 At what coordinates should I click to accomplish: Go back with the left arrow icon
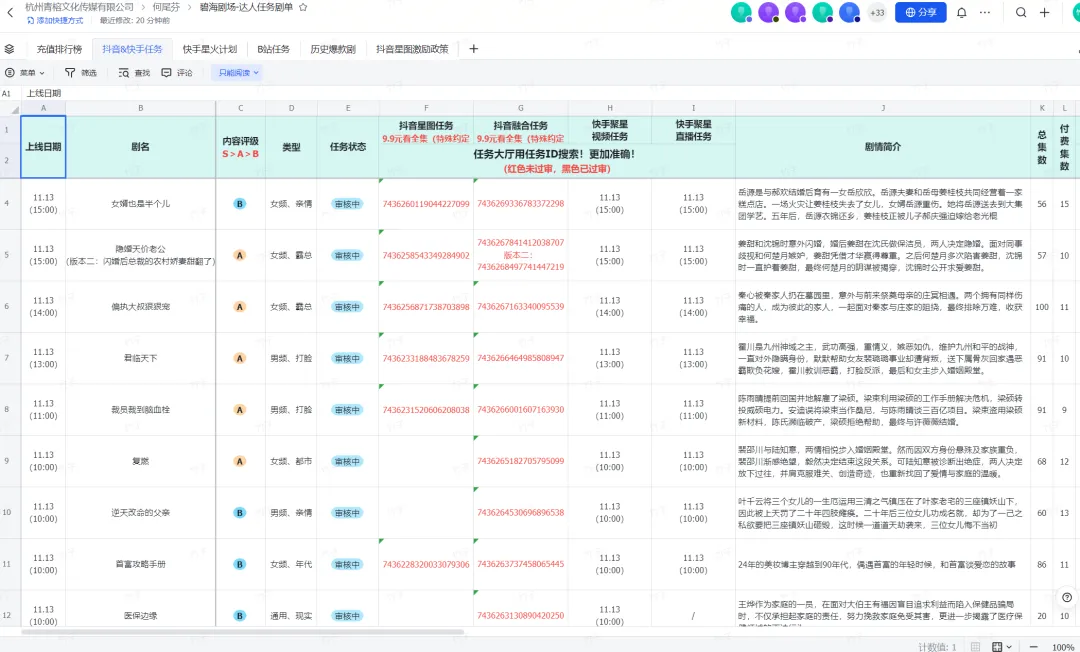point(10,12)
